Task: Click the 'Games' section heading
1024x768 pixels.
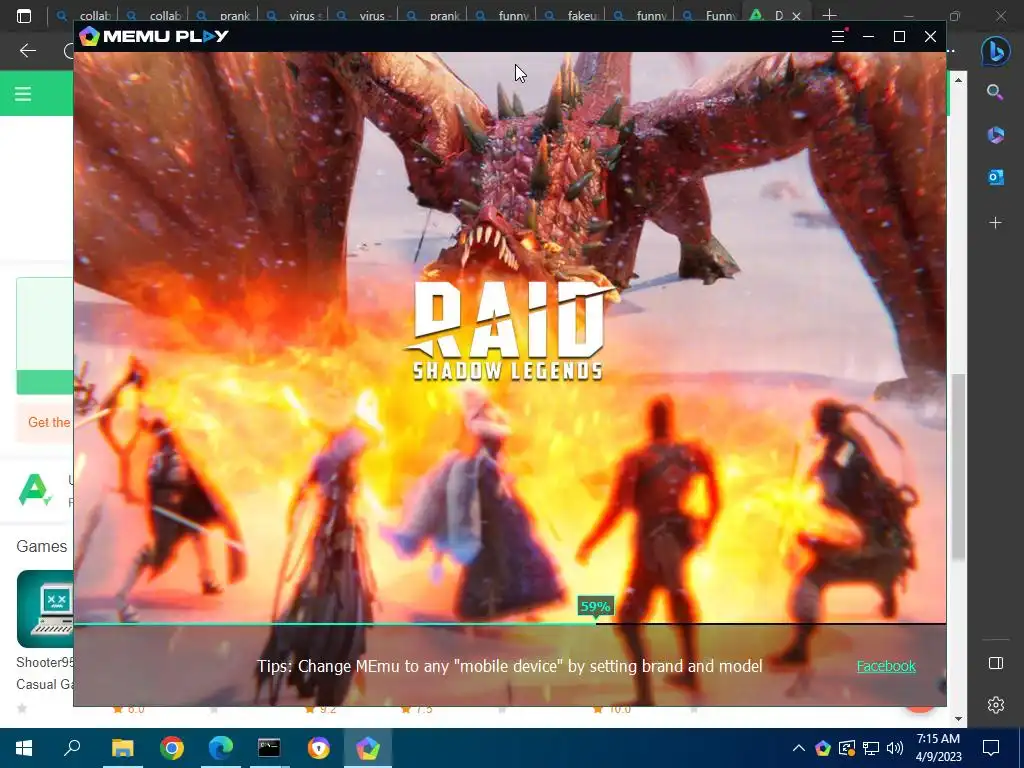Action: pos(42,546)
